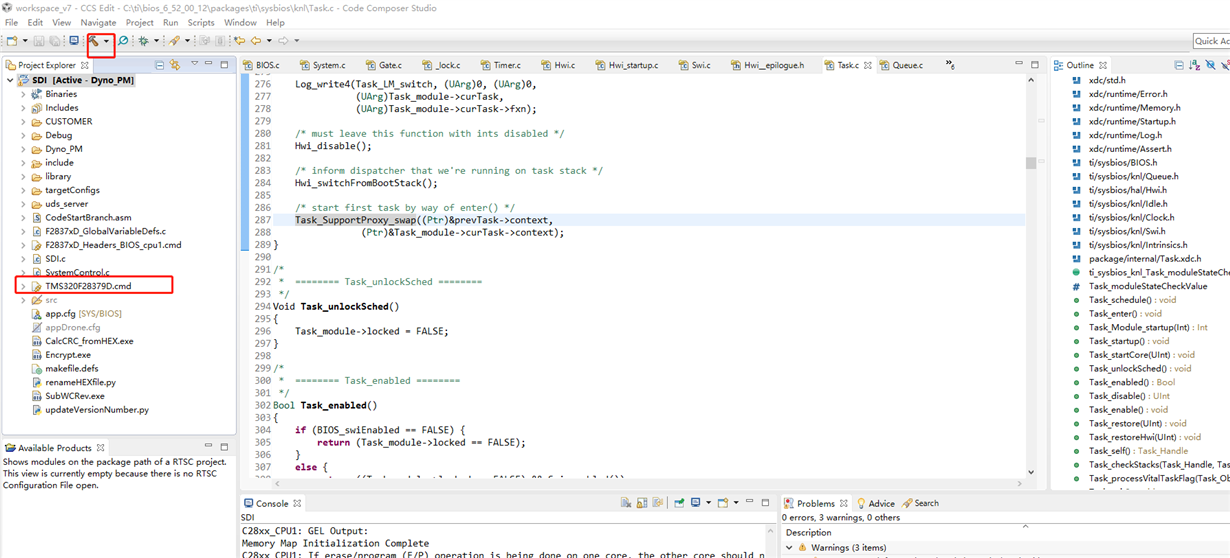
Task: Toggle Hide Fields icon in Outline
Action: pos(1211,65)
